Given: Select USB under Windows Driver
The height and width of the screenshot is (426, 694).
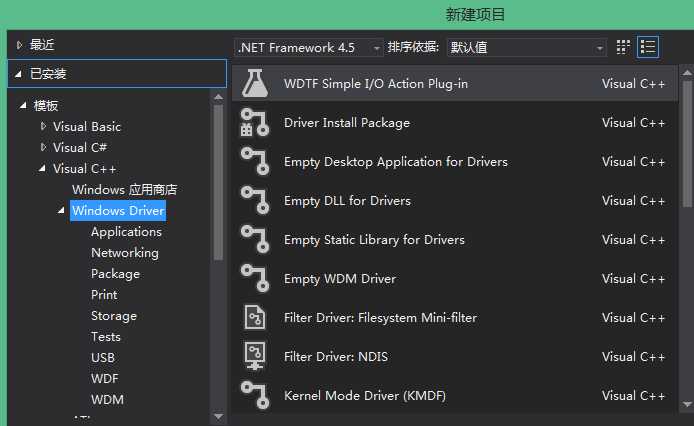Looking at the screenshot, I should tap(103, 358).
